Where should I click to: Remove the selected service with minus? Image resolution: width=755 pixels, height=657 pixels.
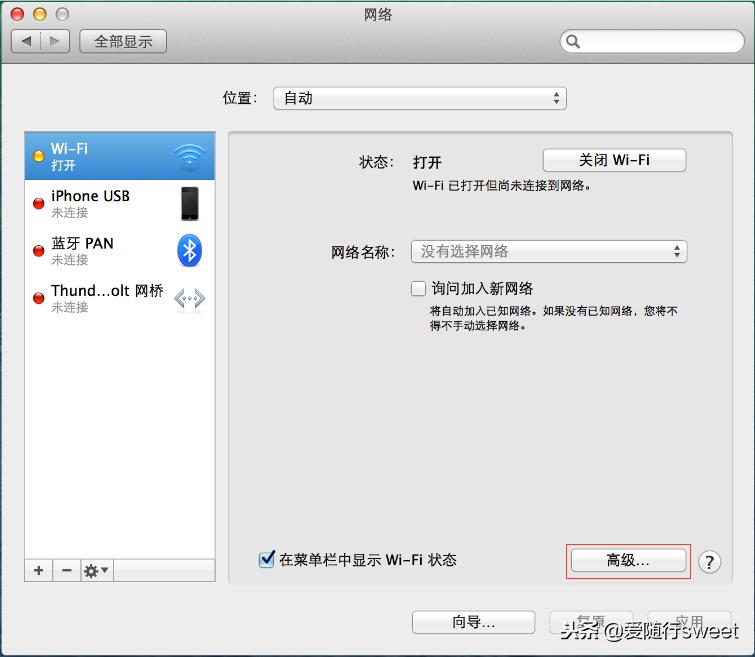[x=66, y=571]
